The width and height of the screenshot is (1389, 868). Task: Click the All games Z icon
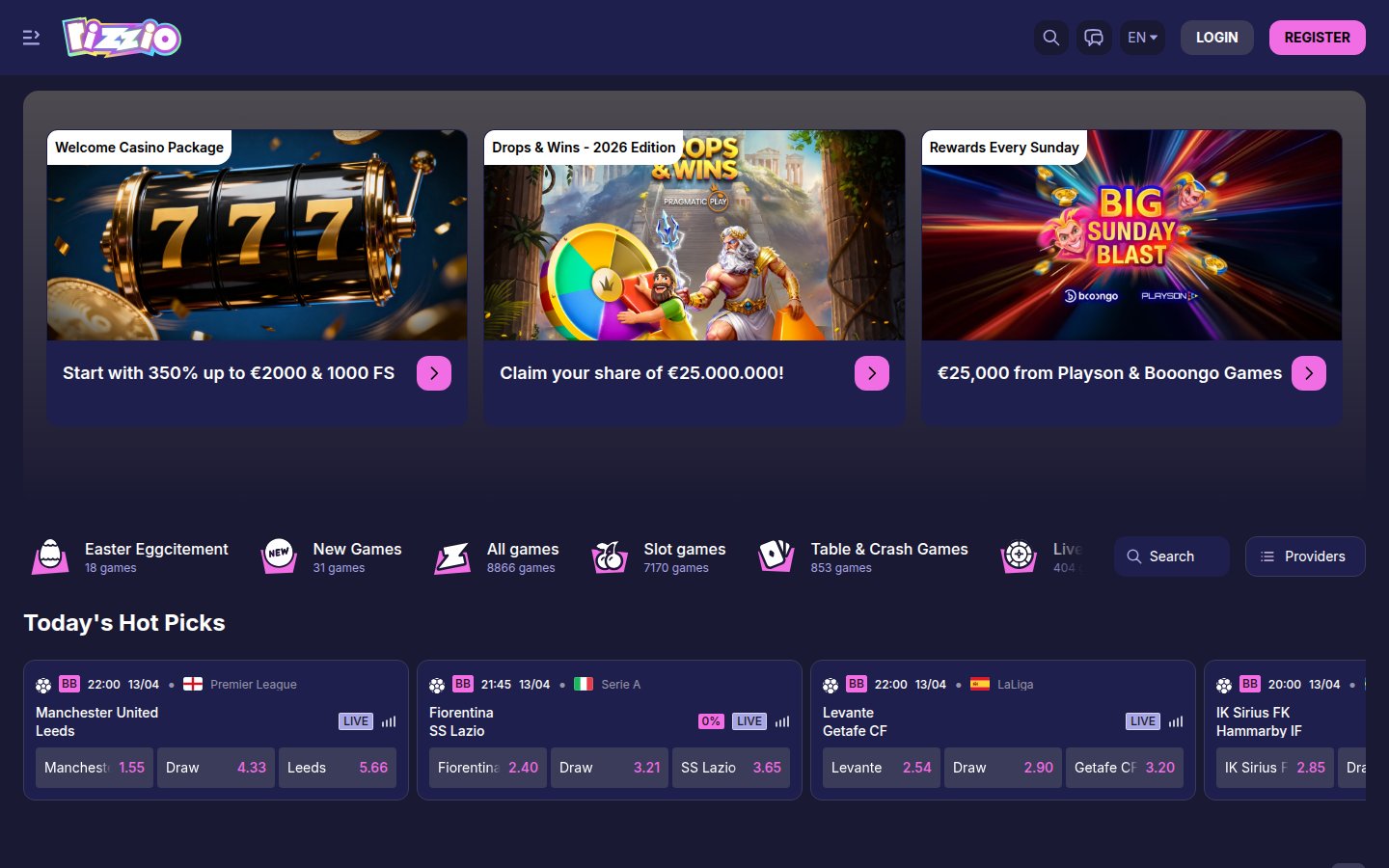pos(452,556)
